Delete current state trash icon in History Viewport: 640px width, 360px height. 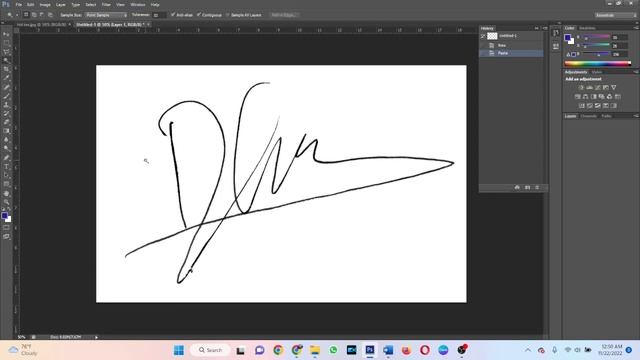coord(537,187)
